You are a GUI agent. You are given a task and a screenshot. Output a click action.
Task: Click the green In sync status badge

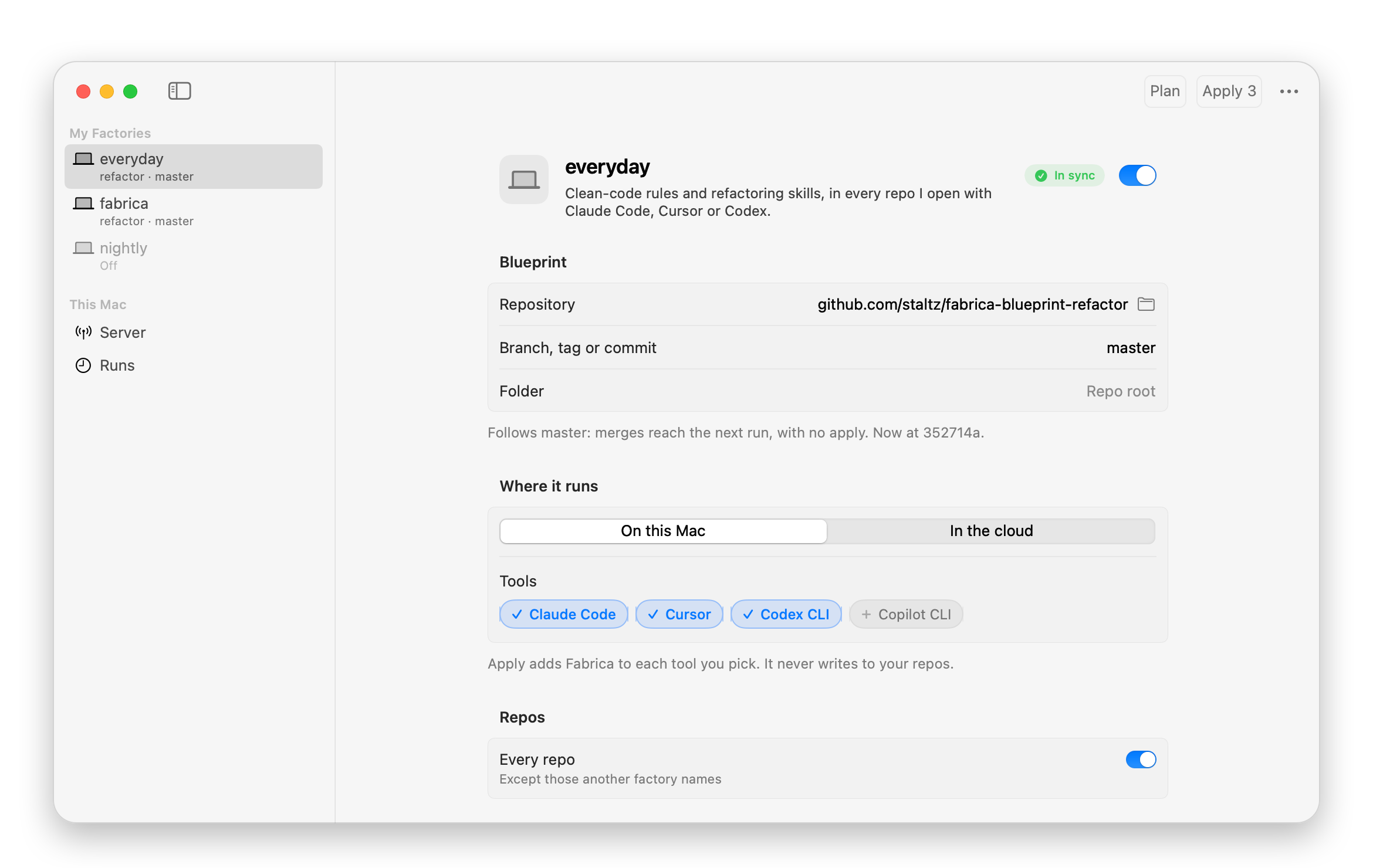click(1064, 175)
